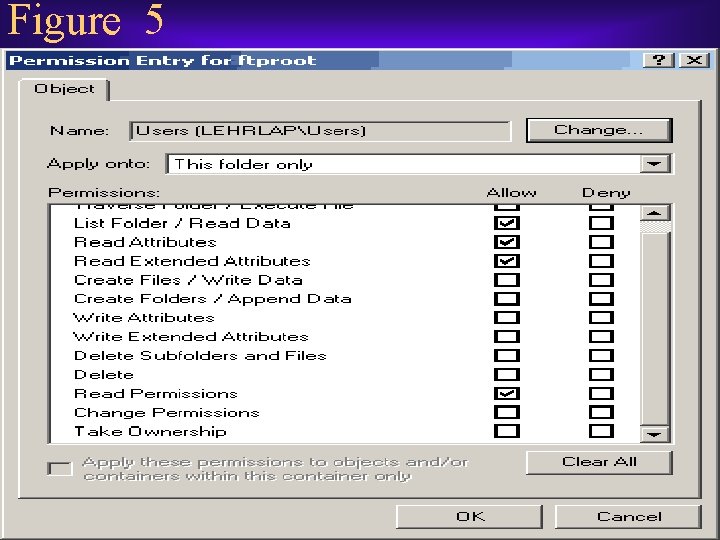
Task: Uncheck Allow for Read Attributes
Action: point(507,242)
